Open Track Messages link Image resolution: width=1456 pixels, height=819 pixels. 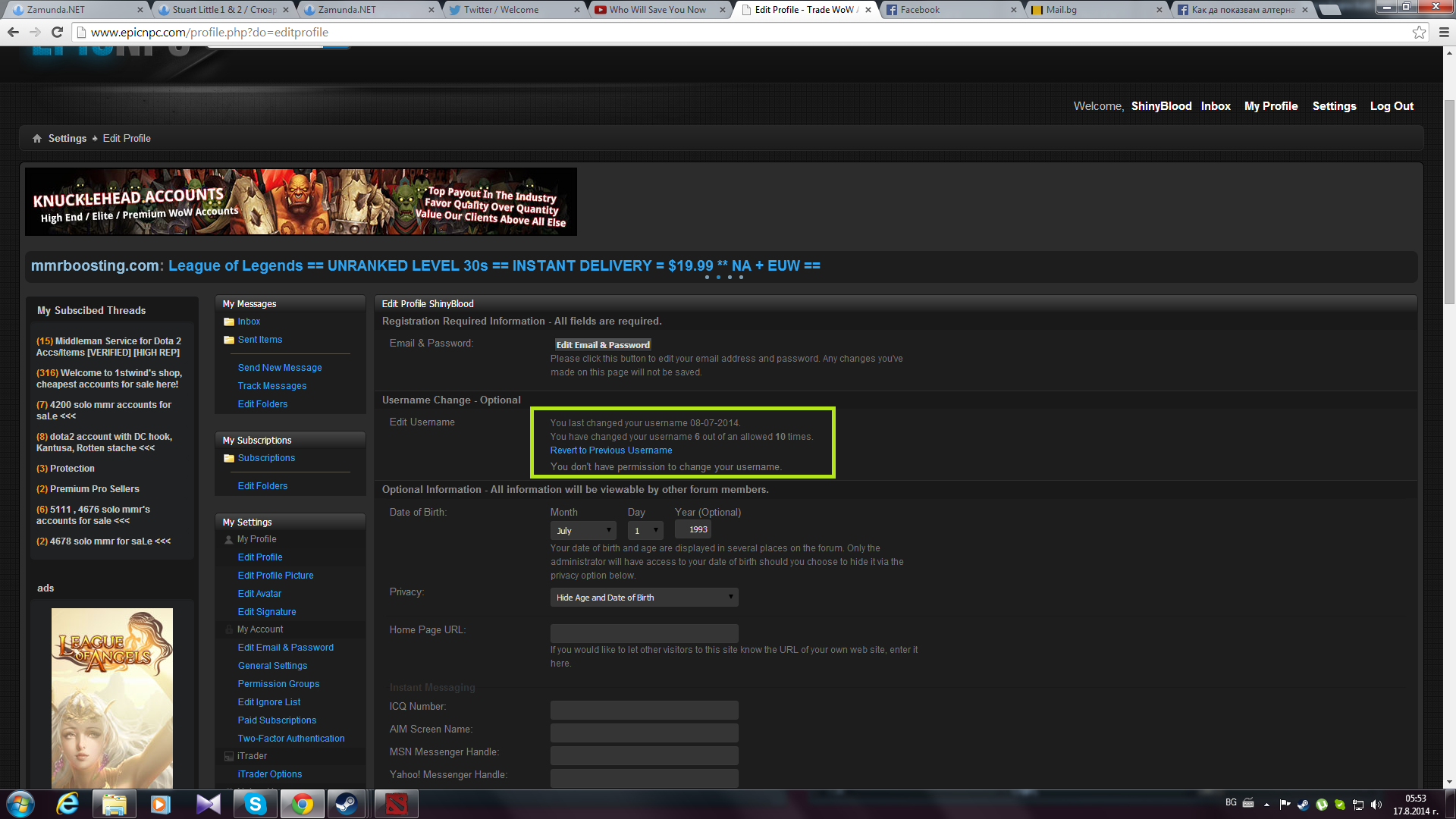(272, 386)
